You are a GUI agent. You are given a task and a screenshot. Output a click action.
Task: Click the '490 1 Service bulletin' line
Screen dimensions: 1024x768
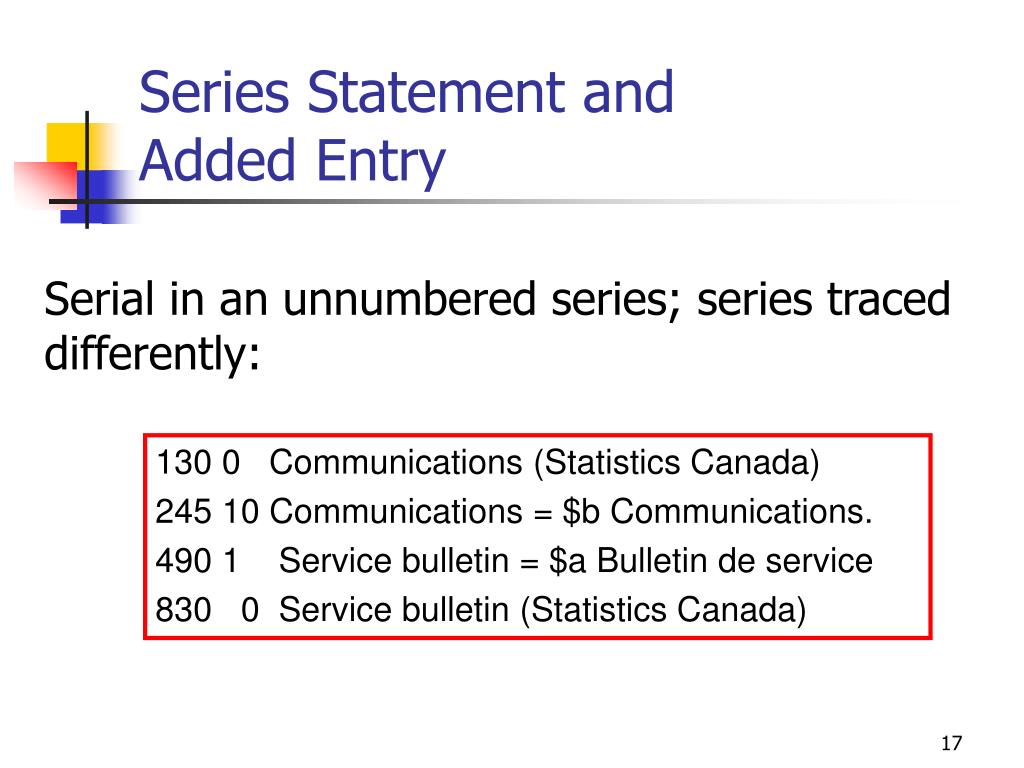[514, 561]
